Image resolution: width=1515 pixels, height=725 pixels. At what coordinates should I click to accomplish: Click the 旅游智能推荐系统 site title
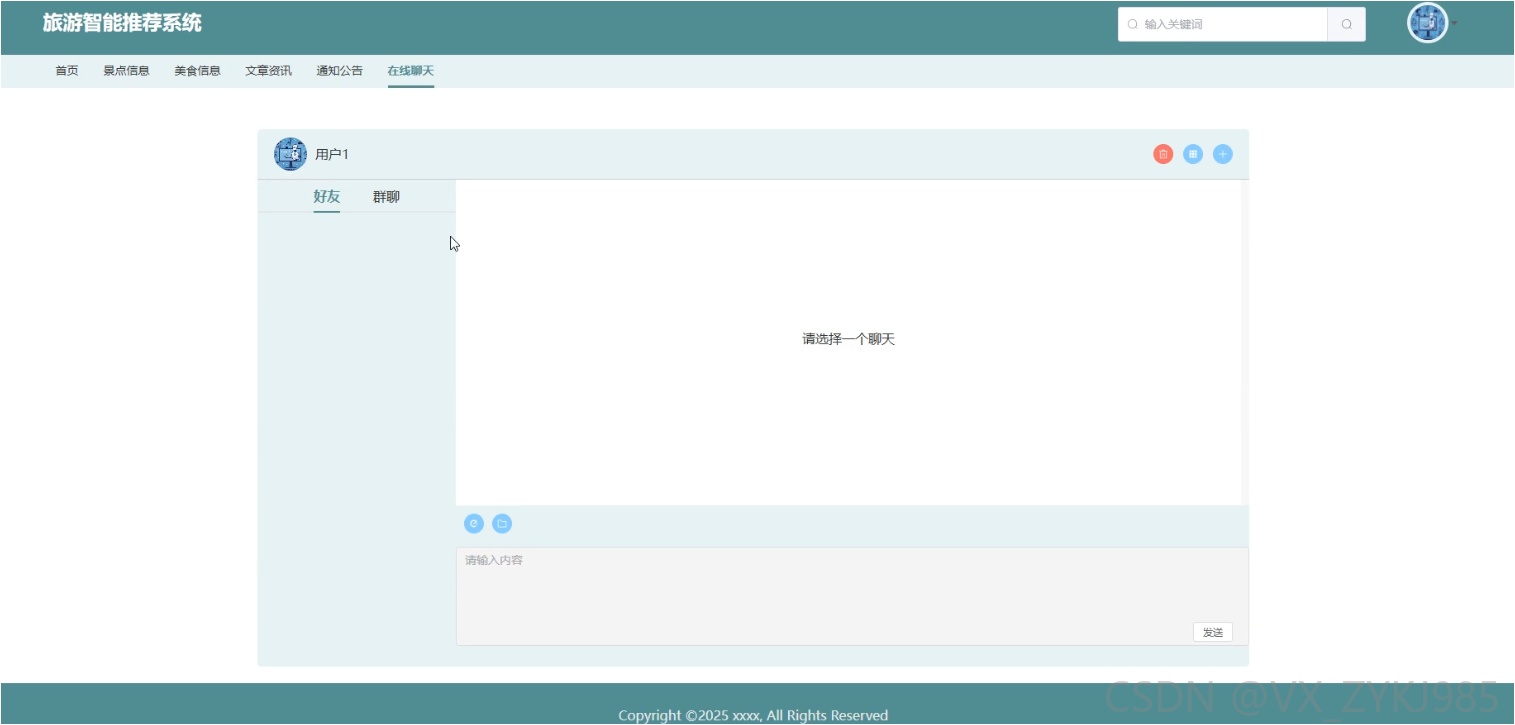click(122, 23)
